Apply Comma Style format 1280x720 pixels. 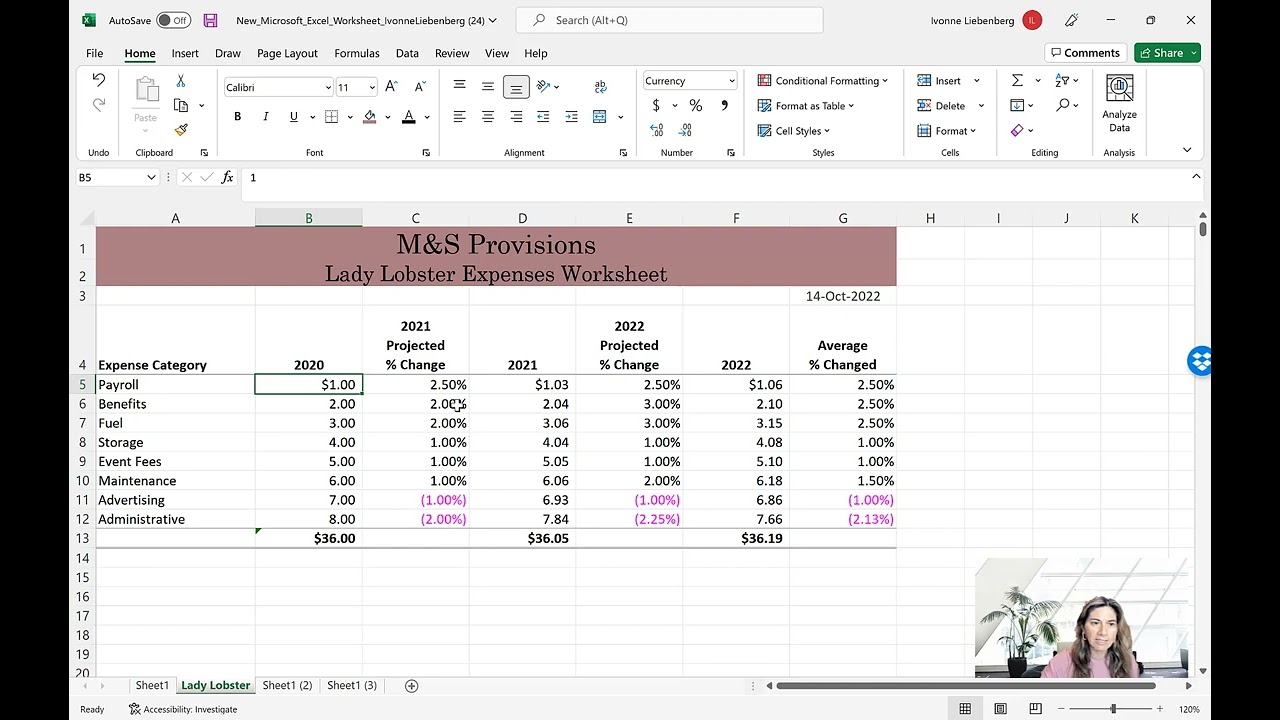[724, 105]
